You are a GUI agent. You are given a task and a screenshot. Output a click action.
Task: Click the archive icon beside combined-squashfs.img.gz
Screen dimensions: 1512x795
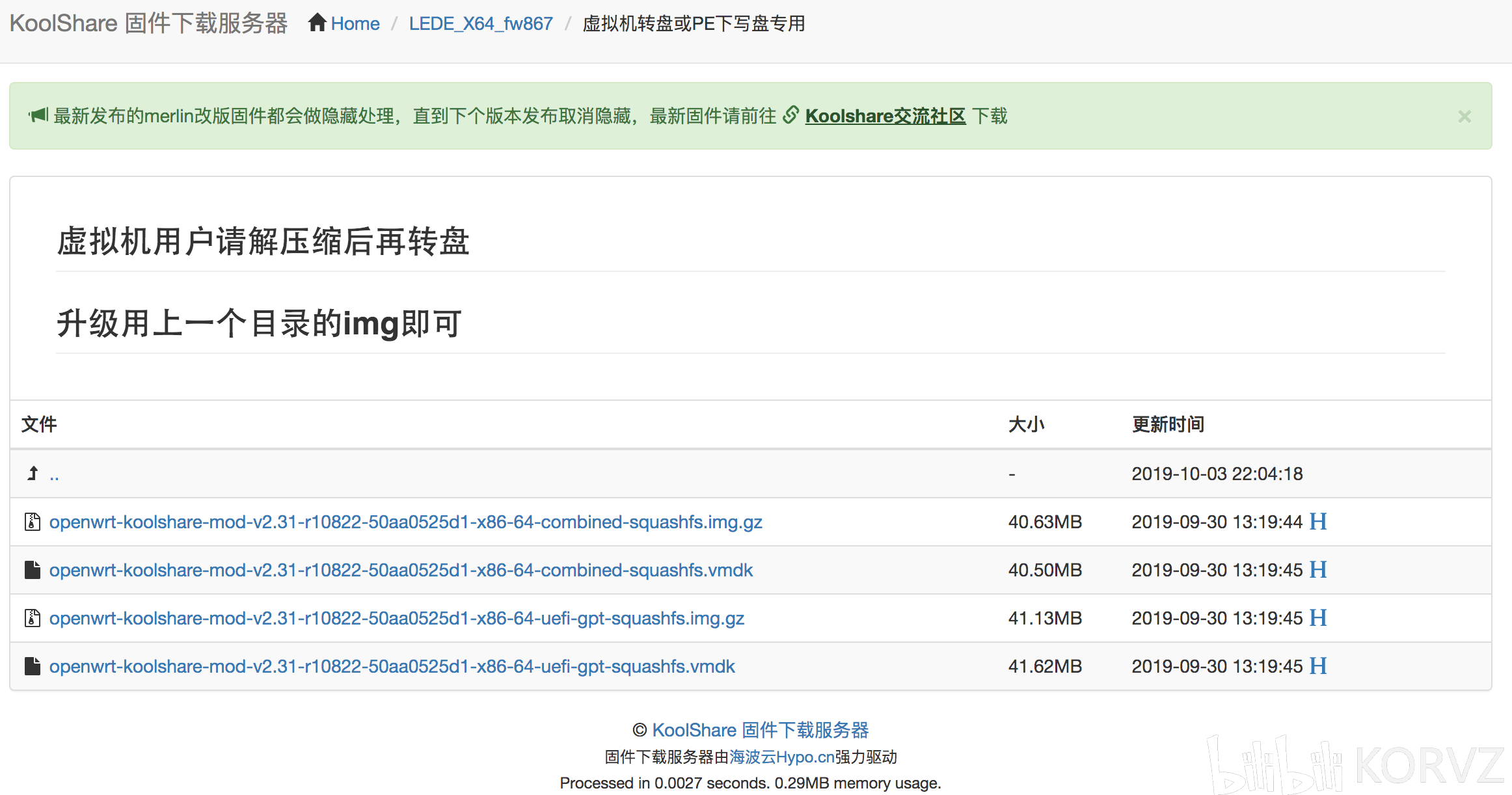(x=33, y=522)
